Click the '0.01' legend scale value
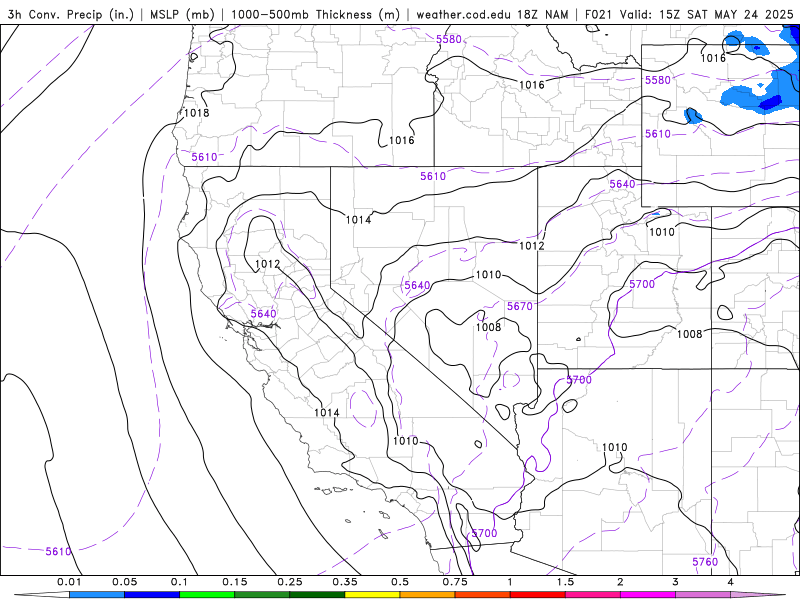Screen dimensions: 800x600 69,582
